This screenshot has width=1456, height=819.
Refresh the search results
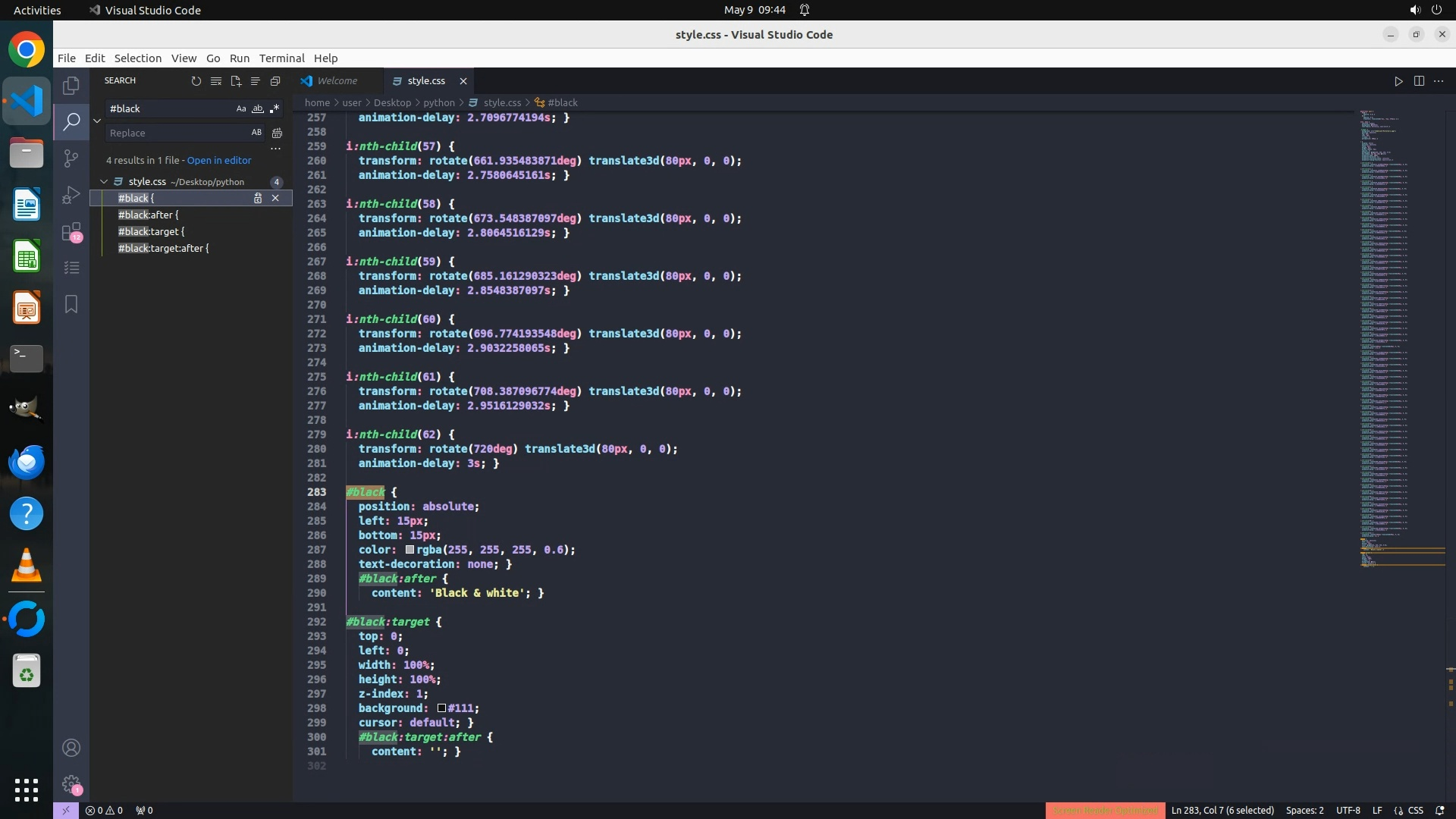pyautogui.click(x=196, y=81)
